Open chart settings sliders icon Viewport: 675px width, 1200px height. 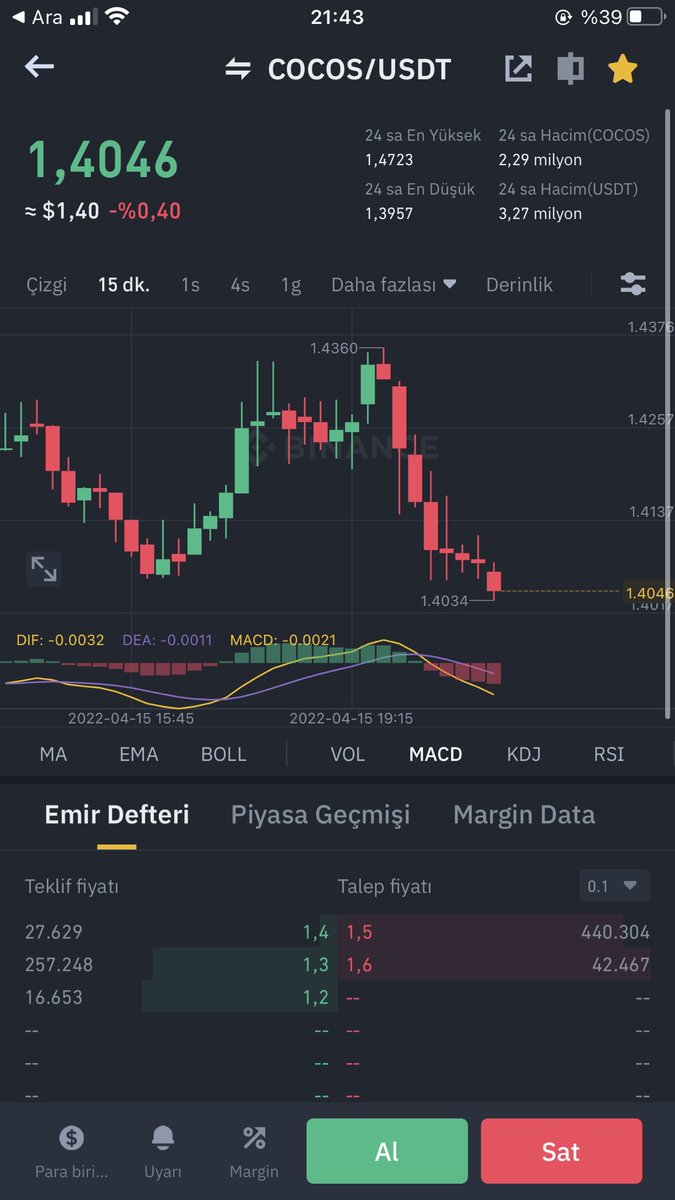pos(633,284)
